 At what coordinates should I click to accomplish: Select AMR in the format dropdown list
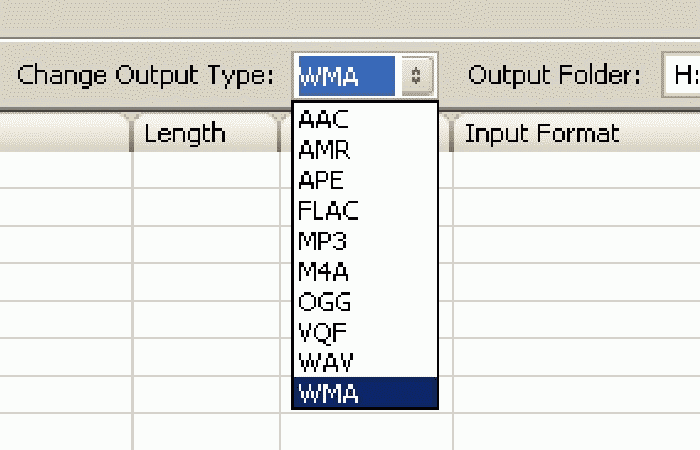[364, 150]
